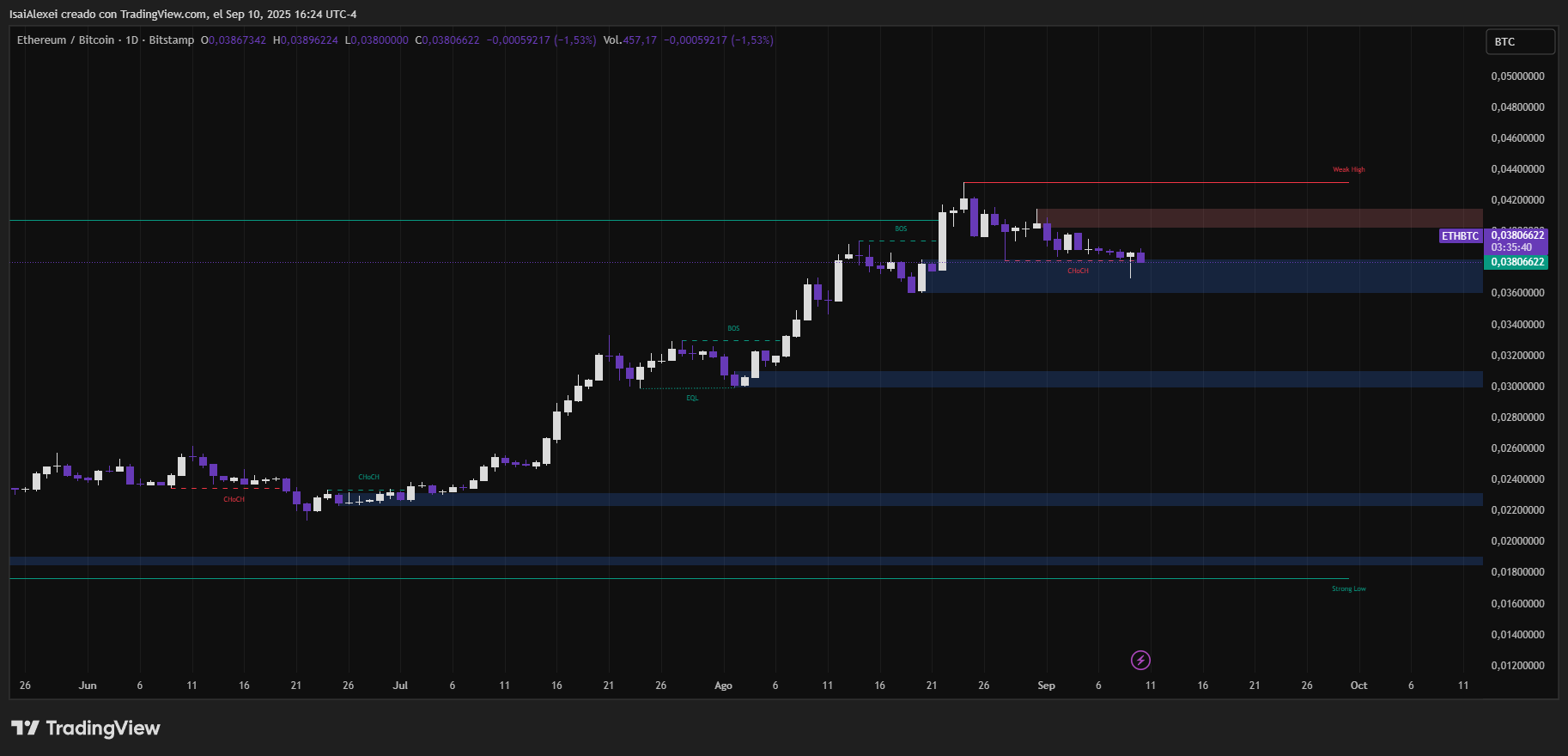The height and width of the screenshot is (756, 1568).
Task: Click the 0,03600000 price axis label
Action: coord(1517,293)
